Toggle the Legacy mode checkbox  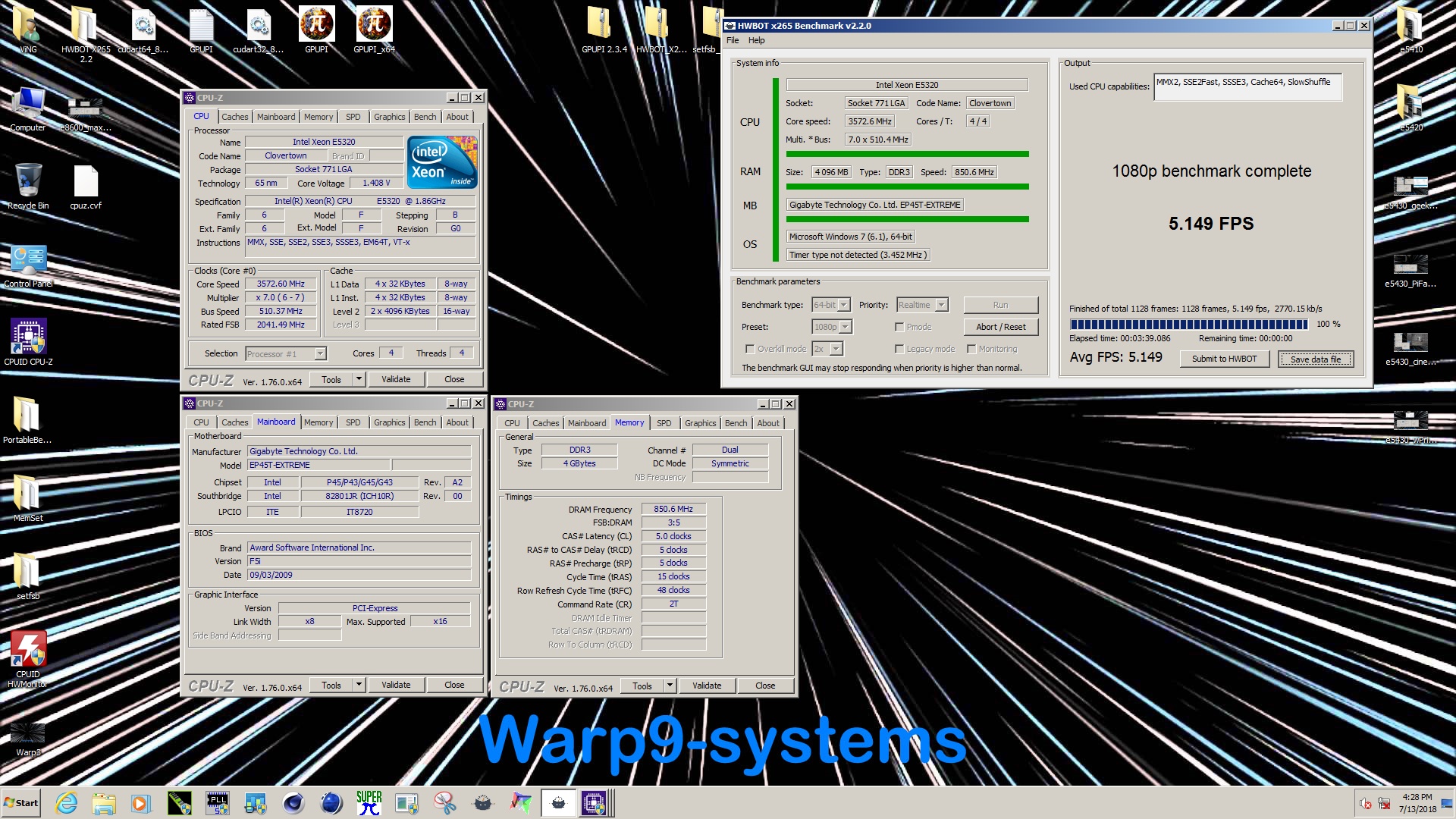(x=899, y=350)
